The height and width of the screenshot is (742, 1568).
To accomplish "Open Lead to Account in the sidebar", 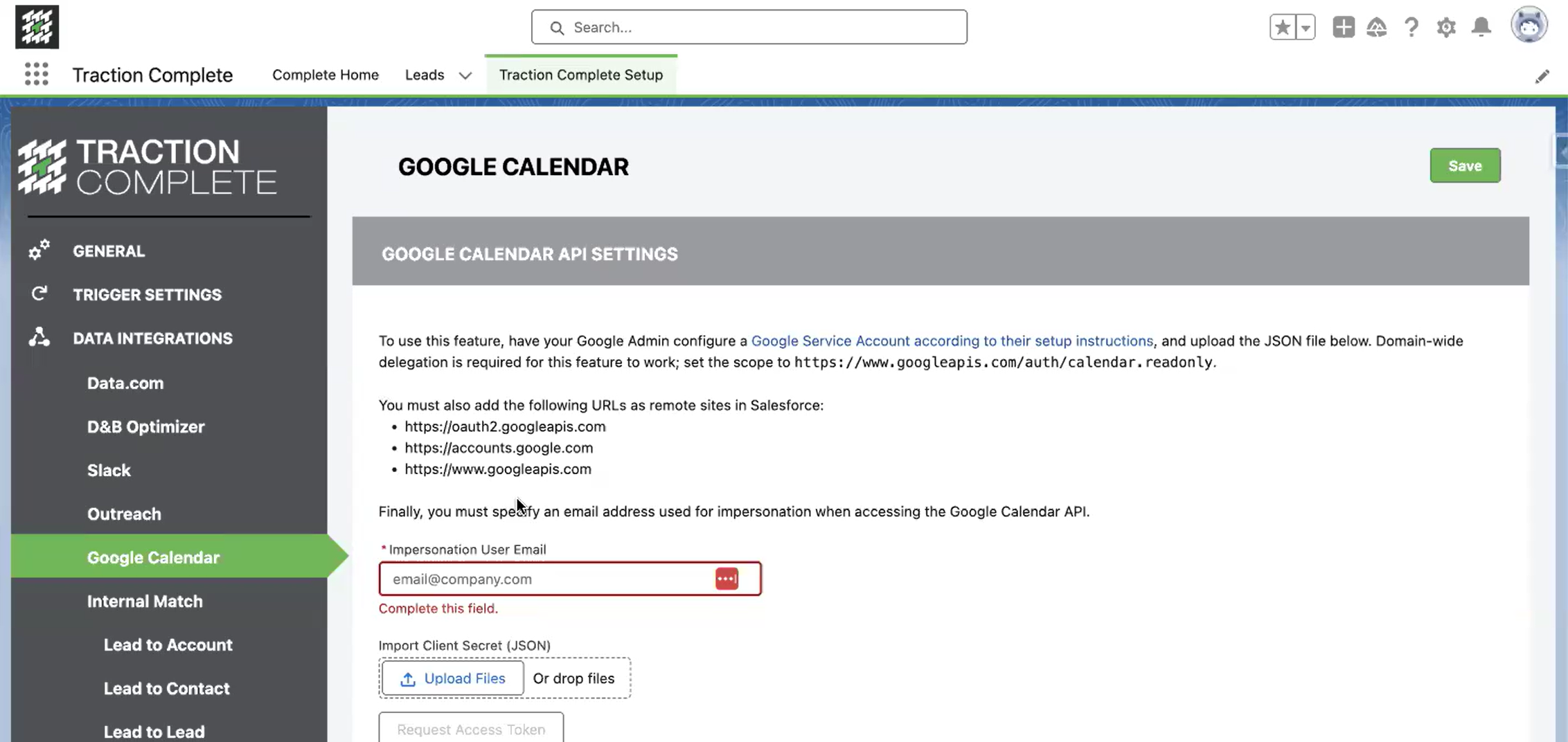I will coord(169,644).
